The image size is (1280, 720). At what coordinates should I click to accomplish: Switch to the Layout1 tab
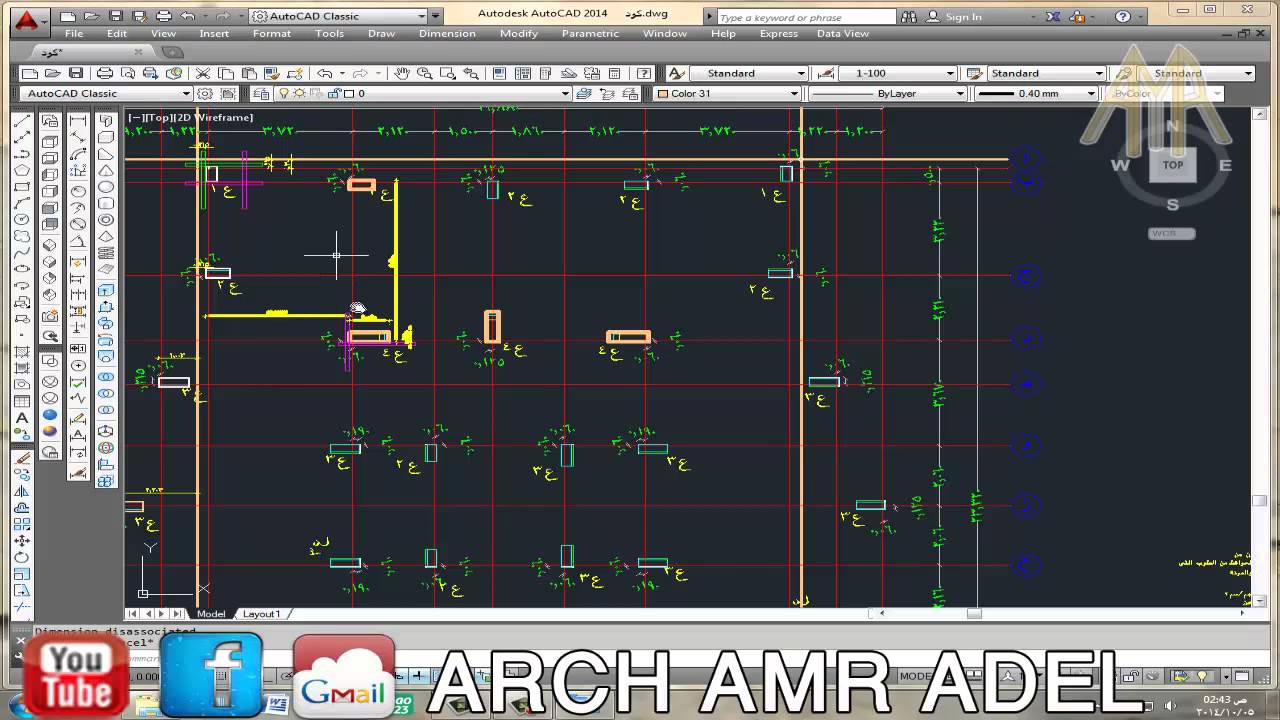coord(262,613)
